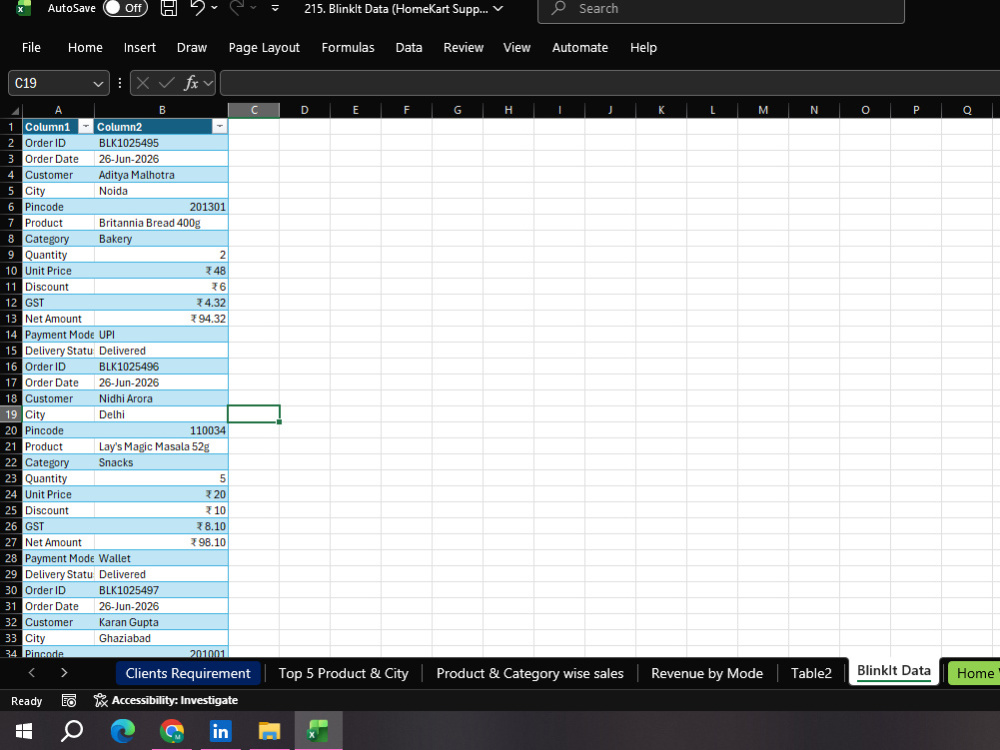The height and width of the screenshot is (750, 1000).
Task: Switch to Clients Requirement sheet tab
Action: (x=188, y=673)
